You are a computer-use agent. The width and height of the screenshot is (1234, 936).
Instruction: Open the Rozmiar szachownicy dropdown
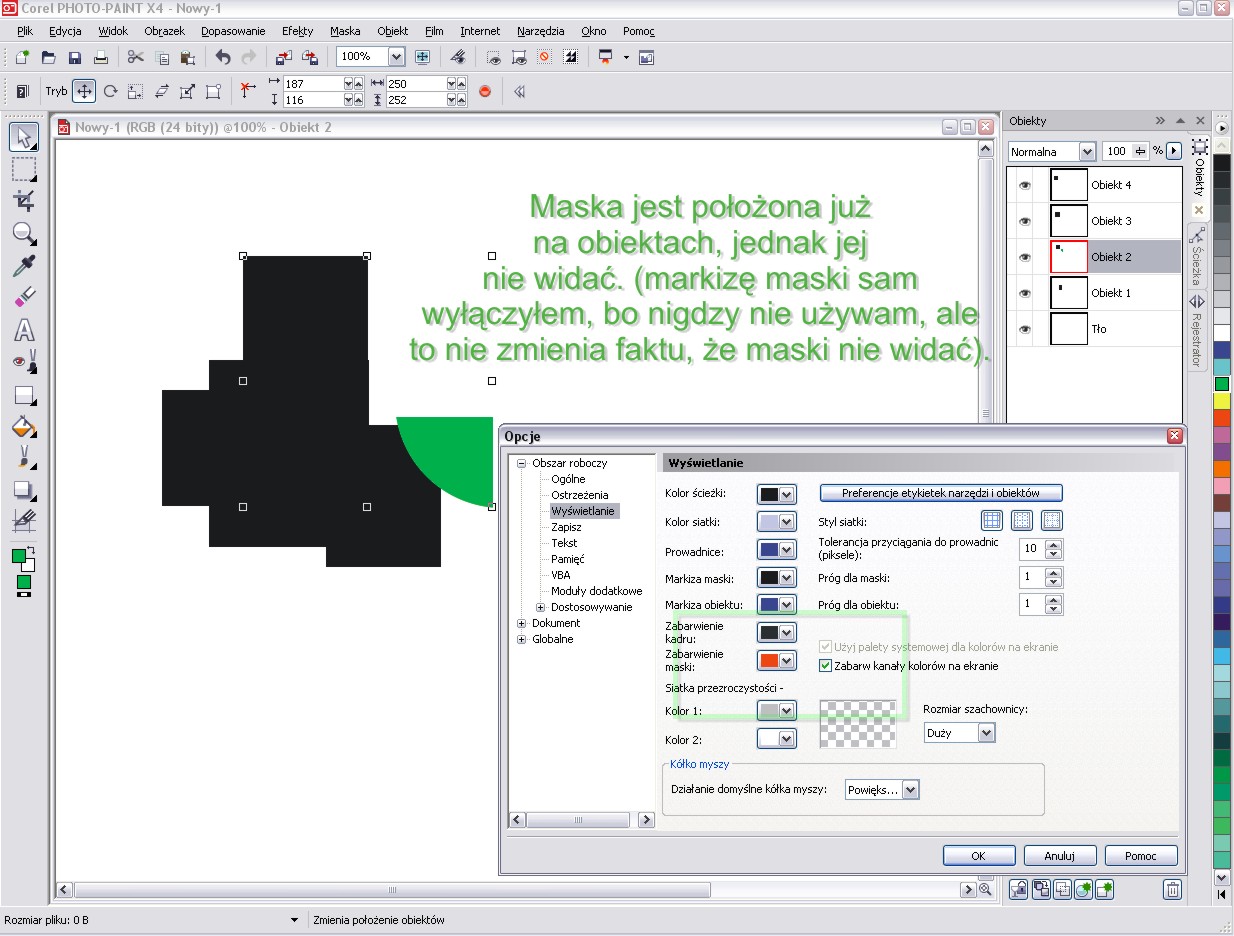[986, 733]
